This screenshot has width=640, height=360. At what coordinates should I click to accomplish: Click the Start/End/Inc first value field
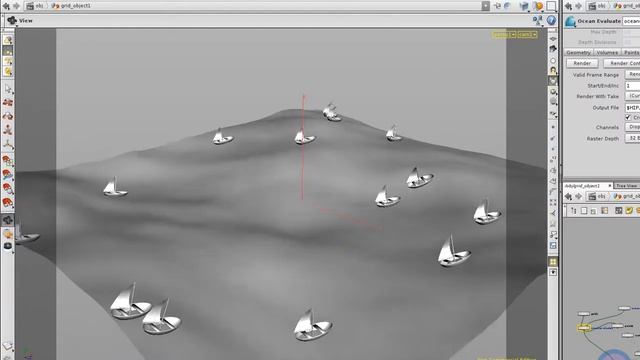(633, 86)
